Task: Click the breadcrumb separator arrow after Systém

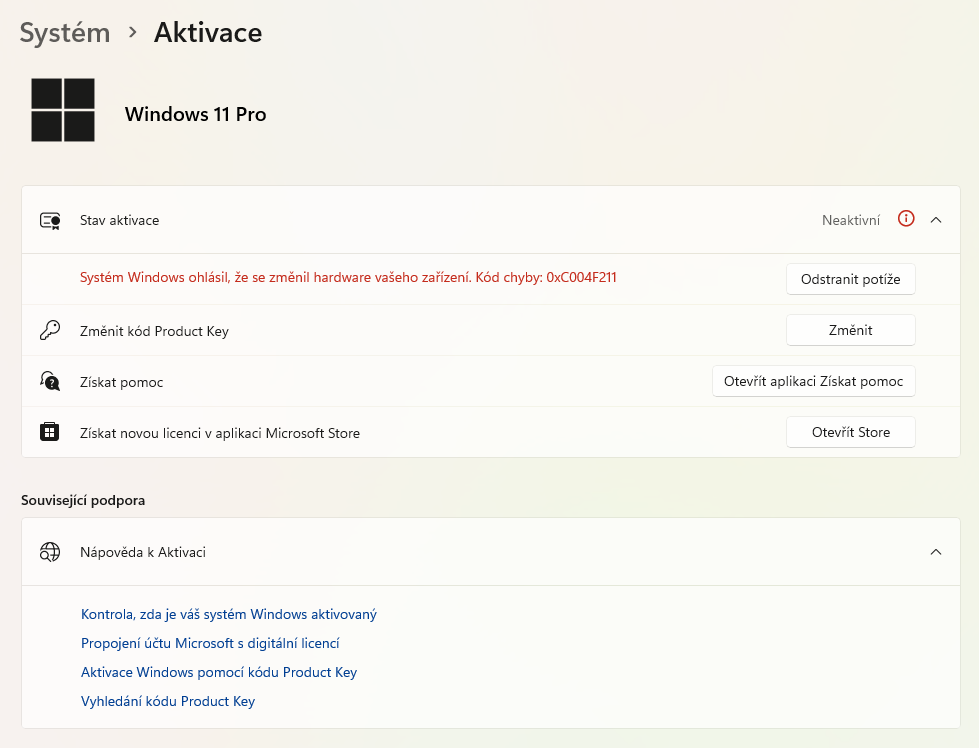Action: [x=132, y=32]
